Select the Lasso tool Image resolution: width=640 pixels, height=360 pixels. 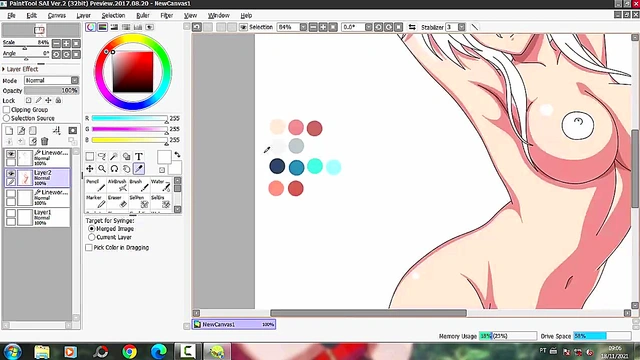click(x=102, y=156)
